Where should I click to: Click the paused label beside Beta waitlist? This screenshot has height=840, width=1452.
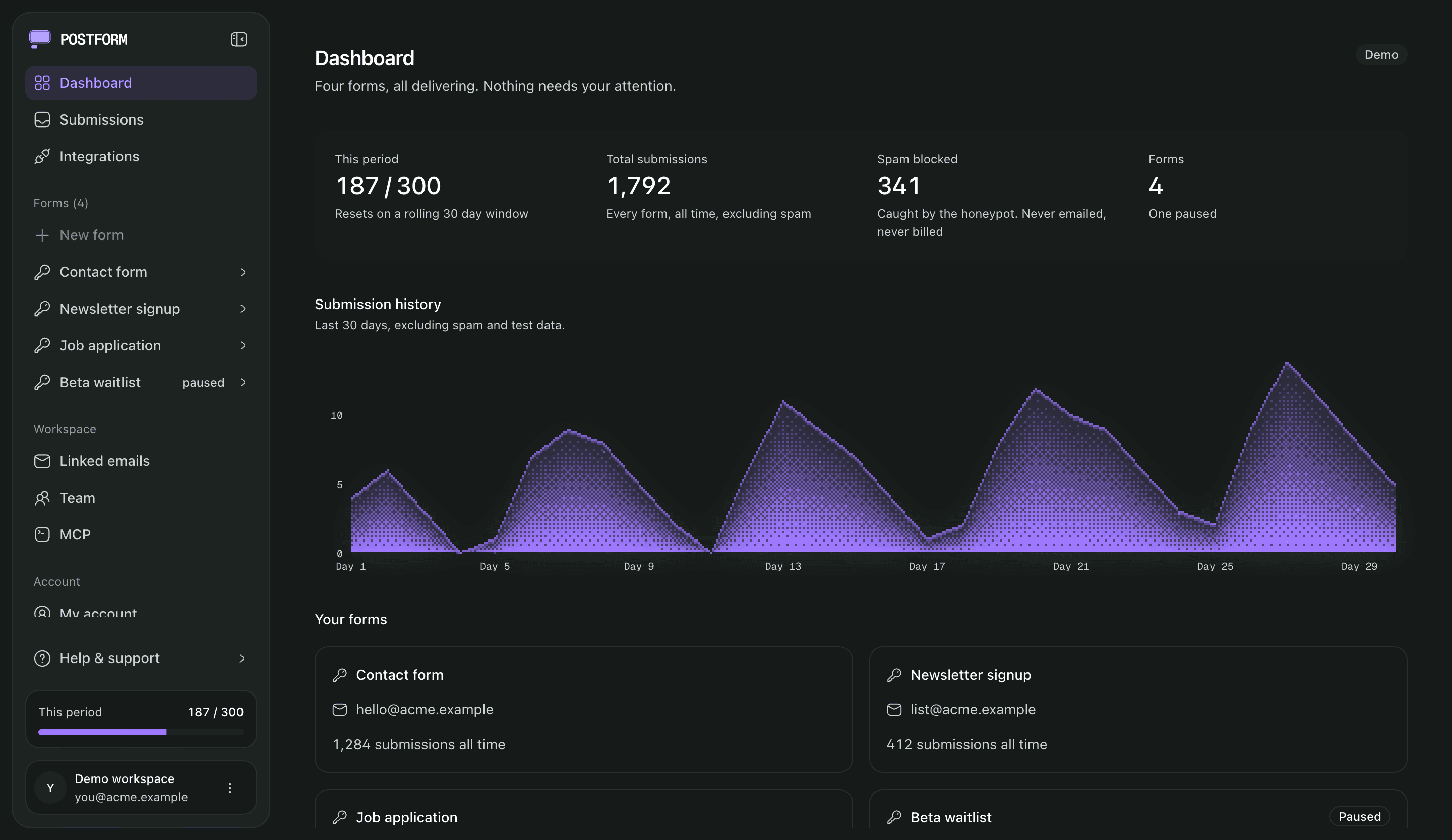tap(203, 383)
